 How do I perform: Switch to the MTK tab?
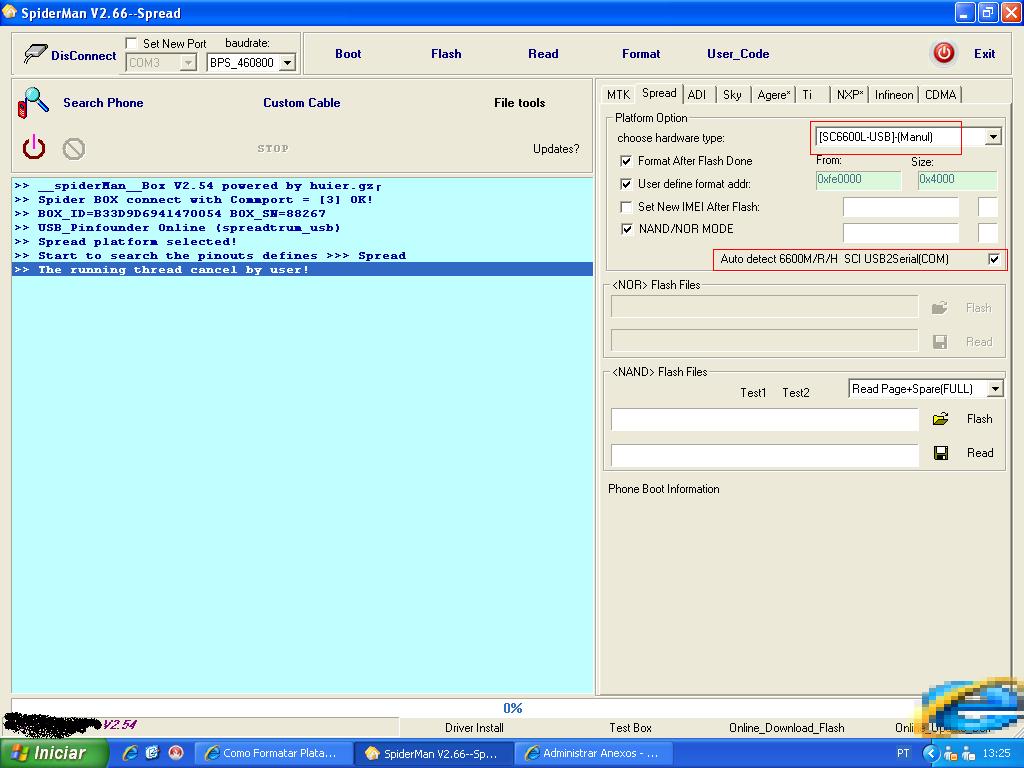618,95
